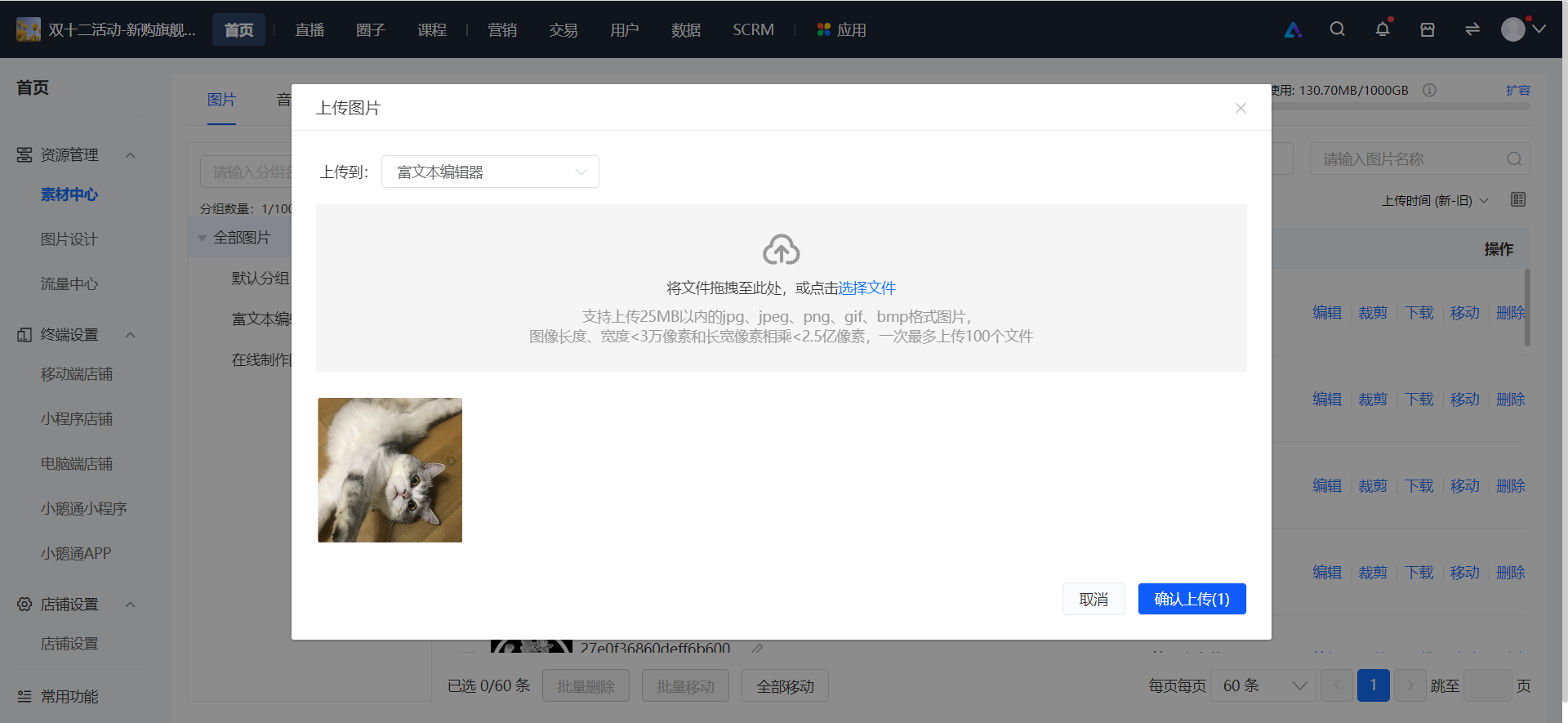Click the search icon in 请输入图片名称 field
1568x723 pixels.
[x=1514, y=158]
